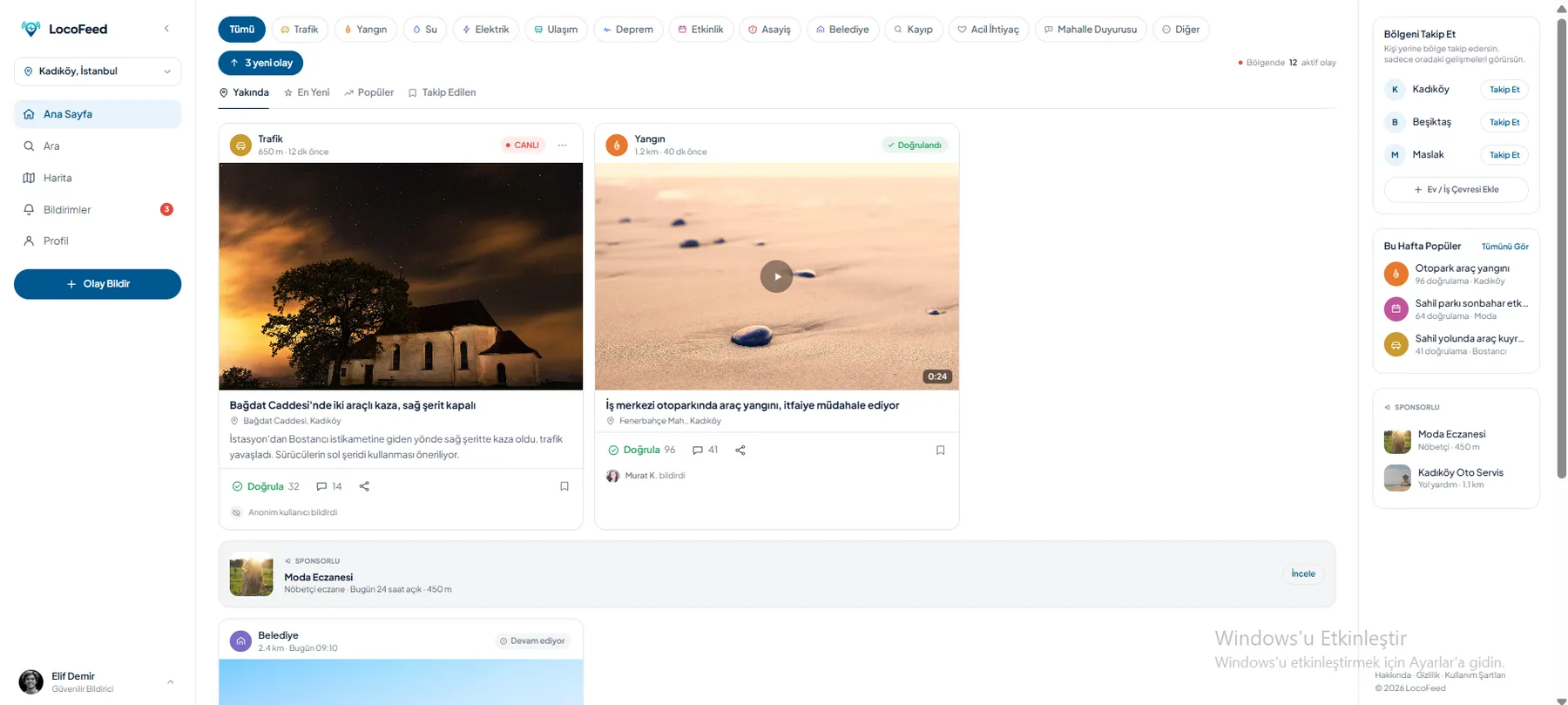Viewport: 1568px width, 705px height.
Task: Click the Yangın post category icon
Action: coord(617,146)
